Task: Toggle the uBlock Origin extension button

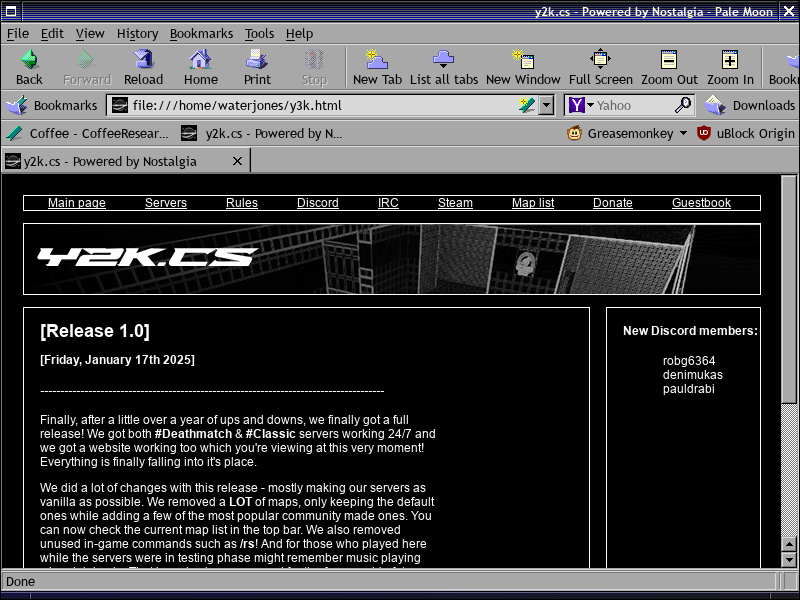Action: (745, 133)
